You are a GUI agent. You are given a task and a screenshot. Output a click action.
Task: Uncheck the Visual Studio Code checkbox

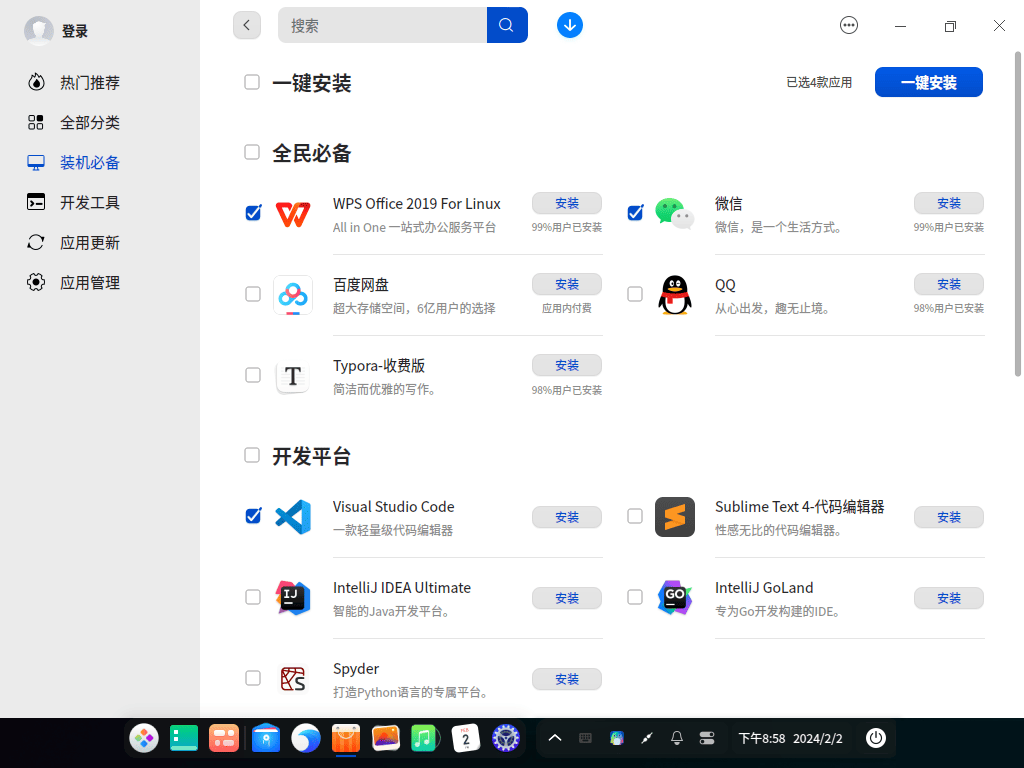pyautogui.click(x=252, y=516)
